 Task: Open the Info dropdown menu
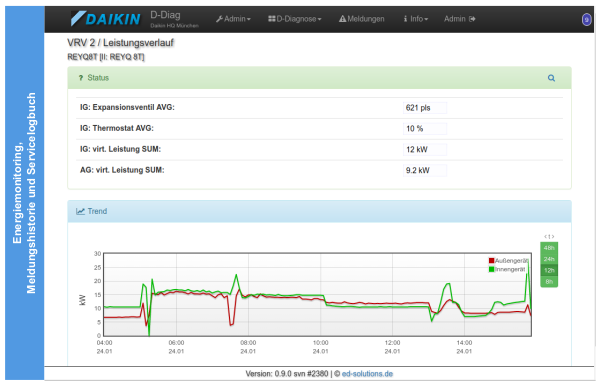point(416,19)
